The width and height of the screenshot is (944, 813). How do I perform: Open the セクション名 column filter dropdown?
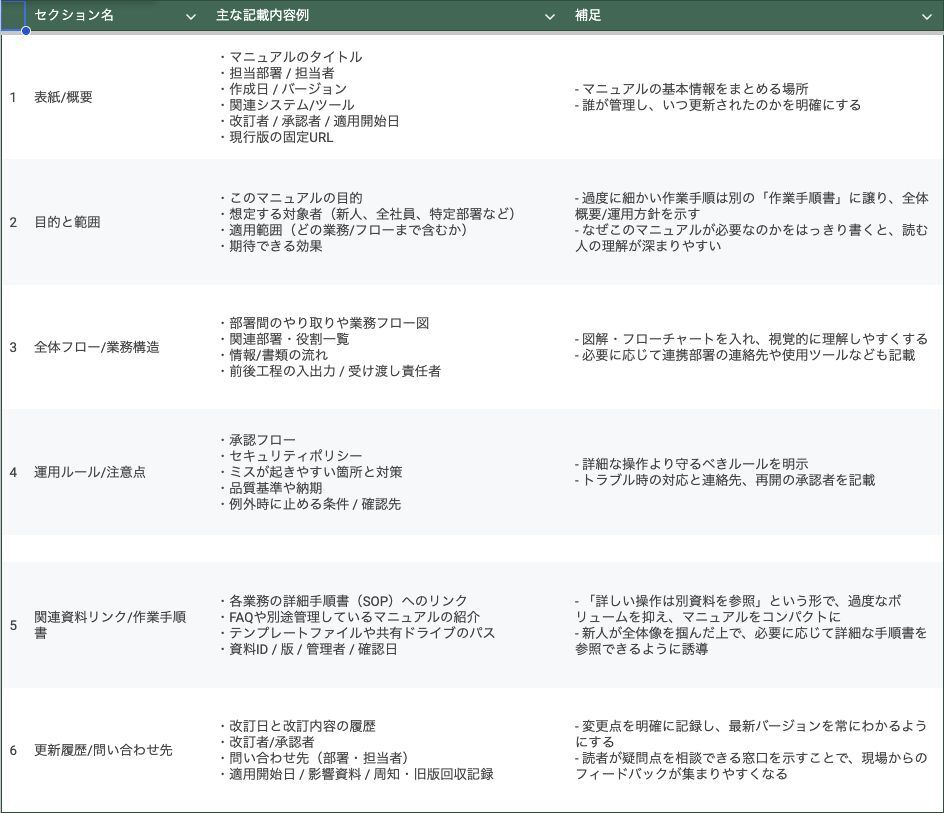coord(191,16)
